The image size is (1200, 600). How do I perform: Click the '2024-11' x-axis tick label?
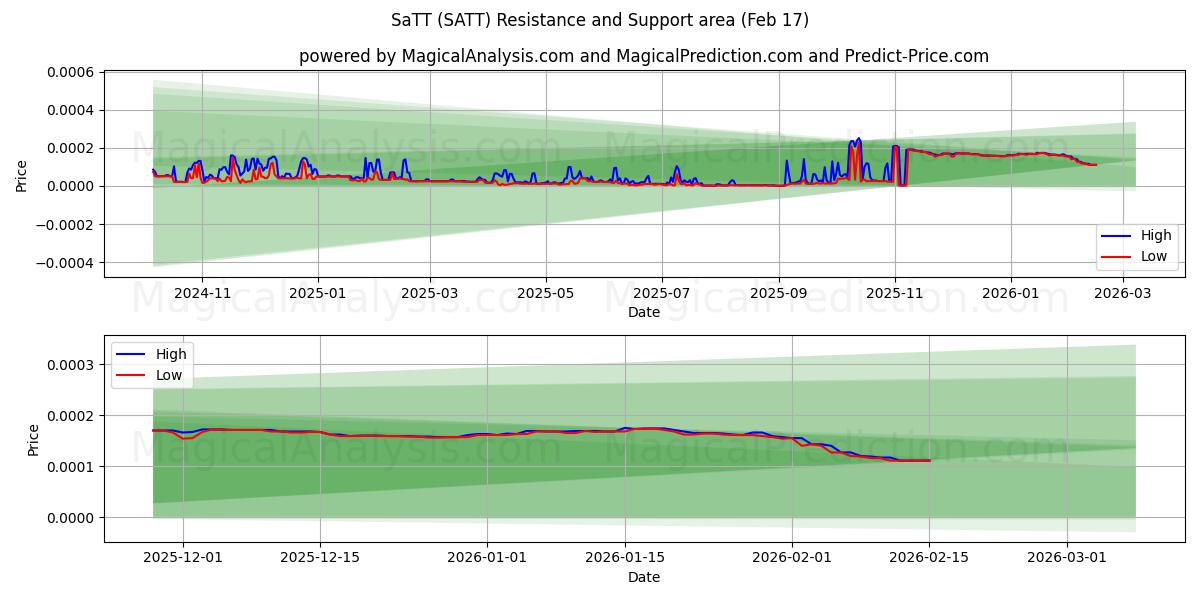(202, 295)
